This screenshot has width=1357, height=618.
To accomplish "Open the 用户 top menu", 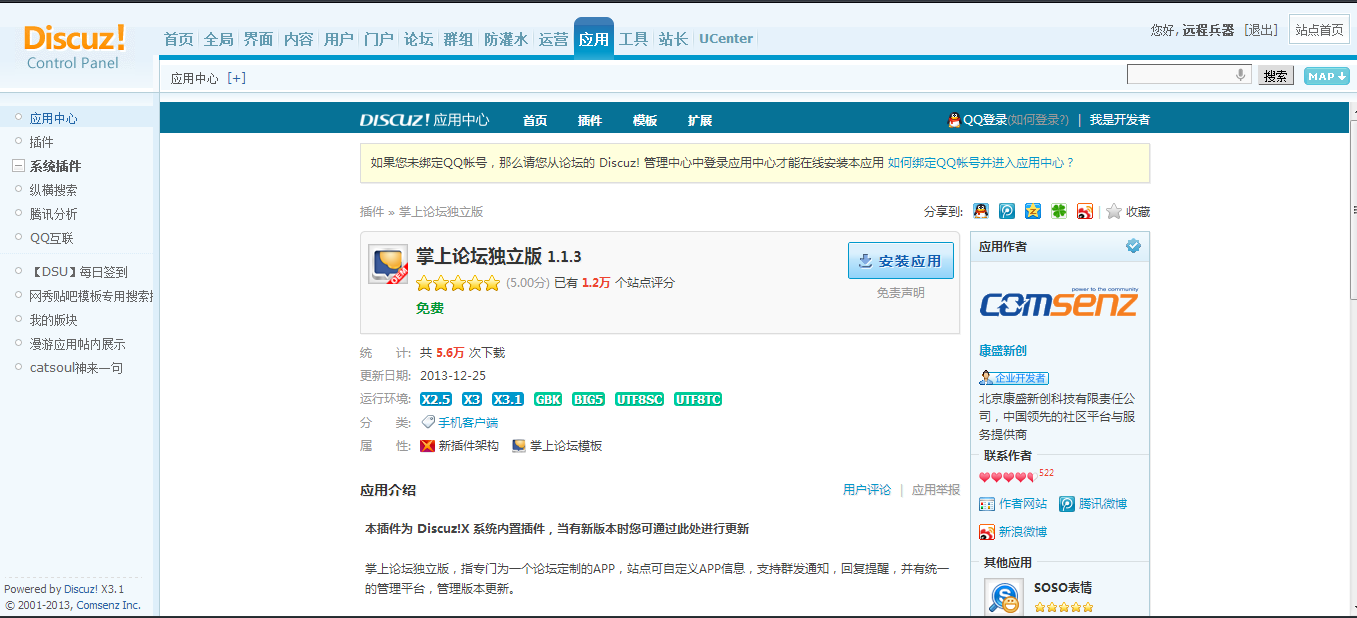I will point(339,39).
